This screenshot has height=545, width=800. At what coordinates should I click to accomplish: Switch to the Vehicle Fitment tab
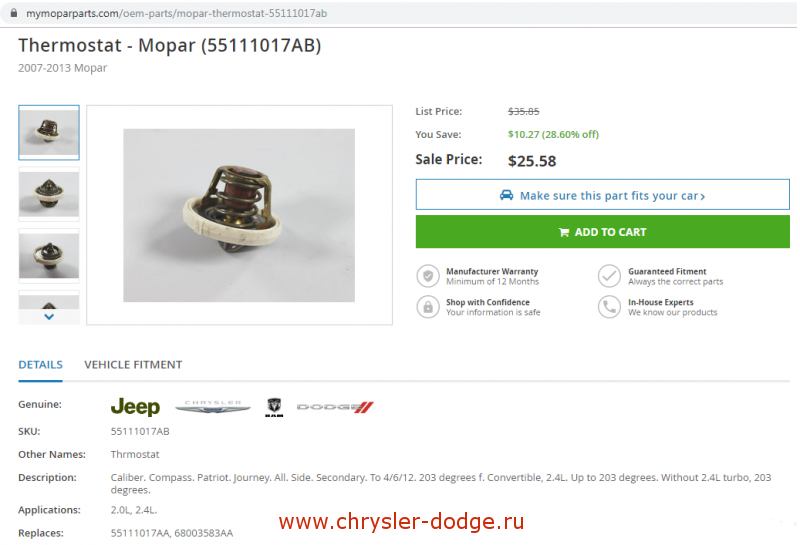pyautogui.click(x=133, y=364)
